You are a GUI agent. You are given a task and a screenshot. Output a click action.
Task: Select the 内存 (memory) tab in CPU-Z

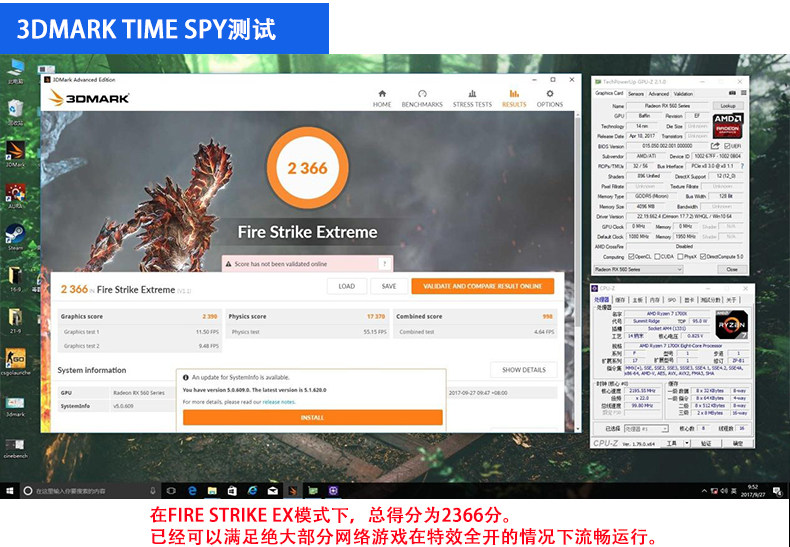point(654,300)
